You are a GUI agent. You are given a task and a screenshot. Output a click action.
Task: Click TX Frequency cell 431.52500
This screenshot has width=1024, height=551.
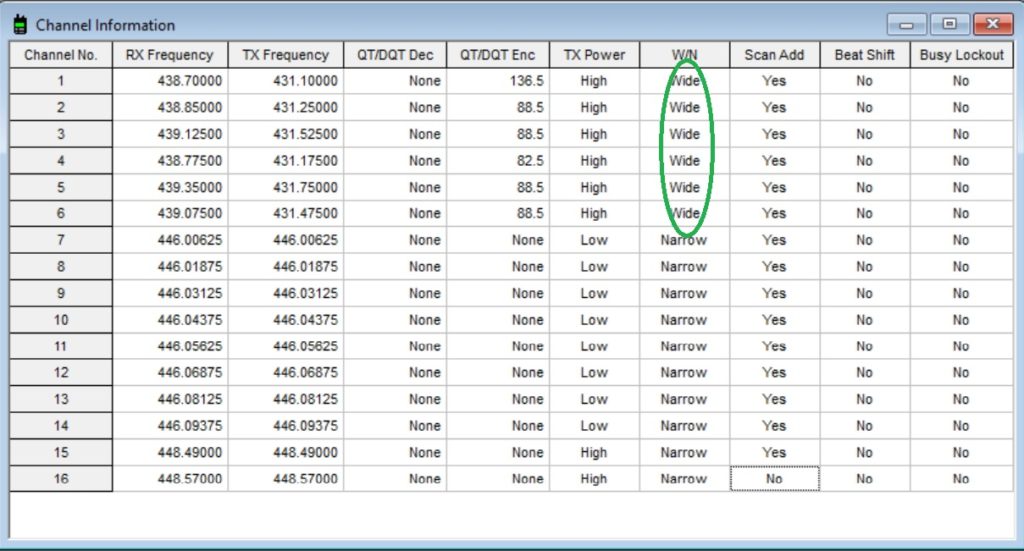(x=286, y=134)
